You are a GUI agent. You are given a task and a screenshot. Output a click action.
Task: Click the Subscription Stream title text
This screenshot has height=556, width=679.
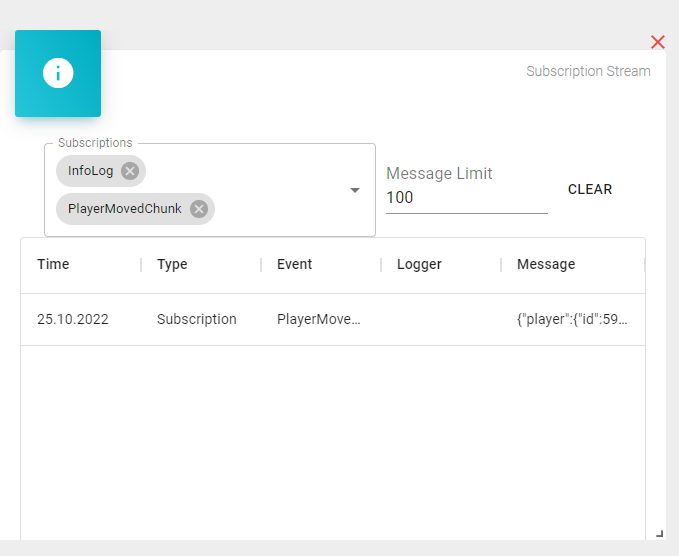[x=588, y=72]
